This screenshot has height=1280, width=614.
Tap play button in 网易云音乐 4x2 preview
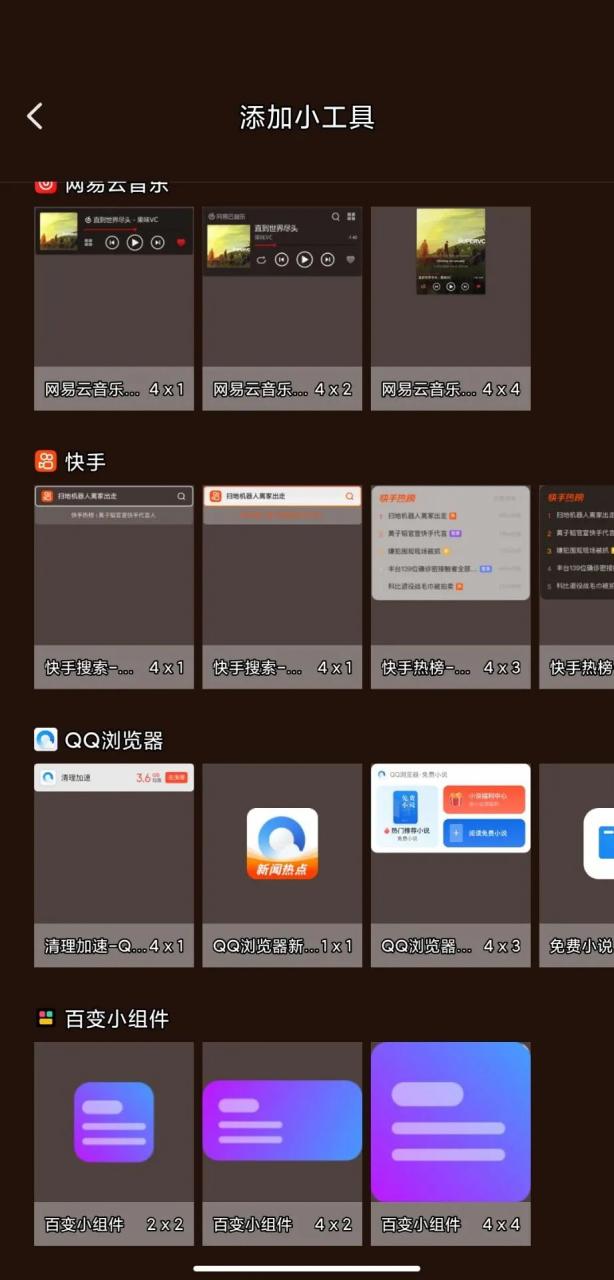pos(305,259)
